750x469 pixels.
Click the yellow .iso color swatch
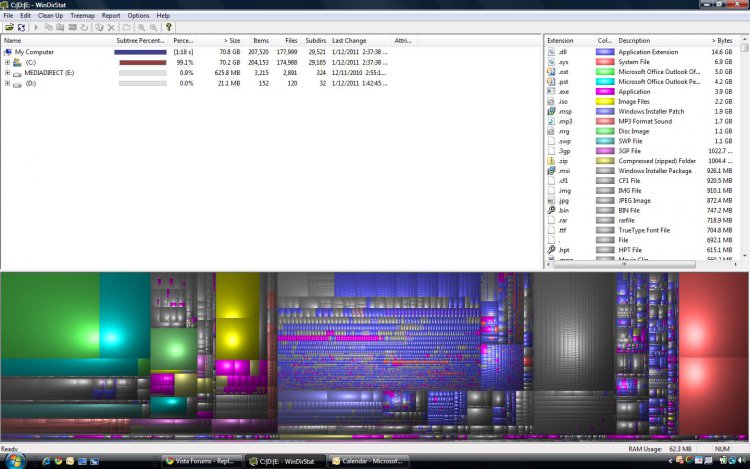pyautogui.click(x=605, y=101)
